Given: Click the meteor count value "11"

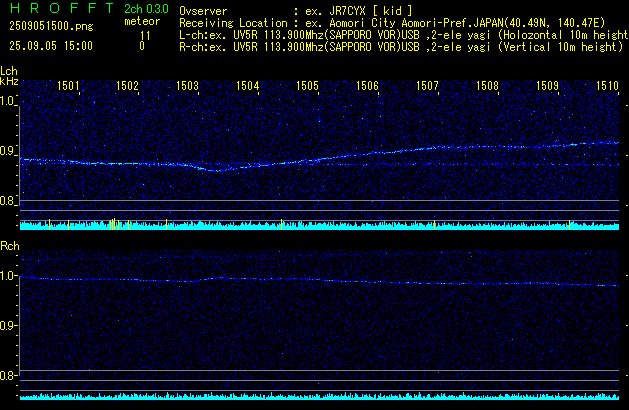Looking at the screenshot, I should click(145, 36).
